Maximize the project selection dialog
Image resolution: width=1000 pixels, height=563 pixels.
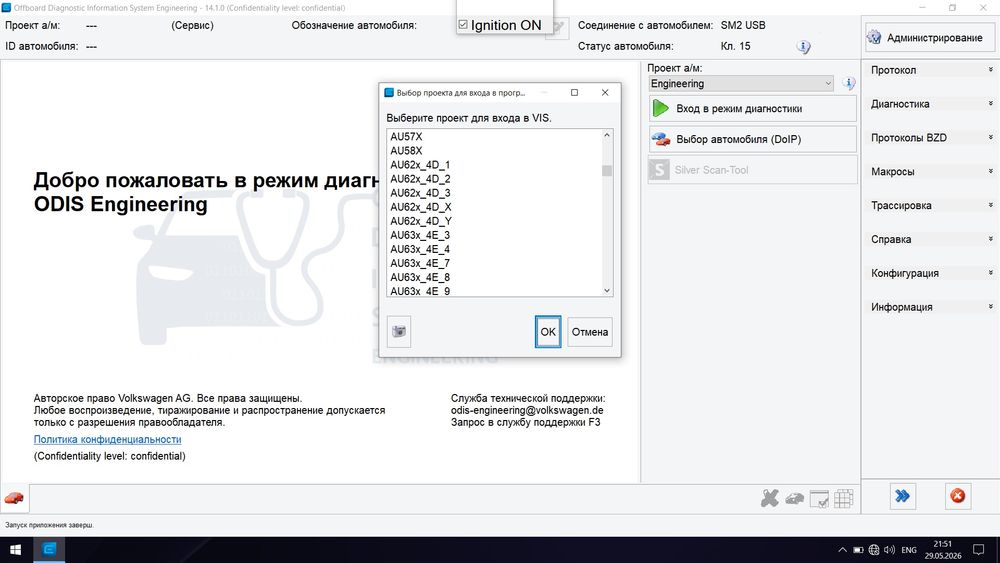[x=574, y=92]
